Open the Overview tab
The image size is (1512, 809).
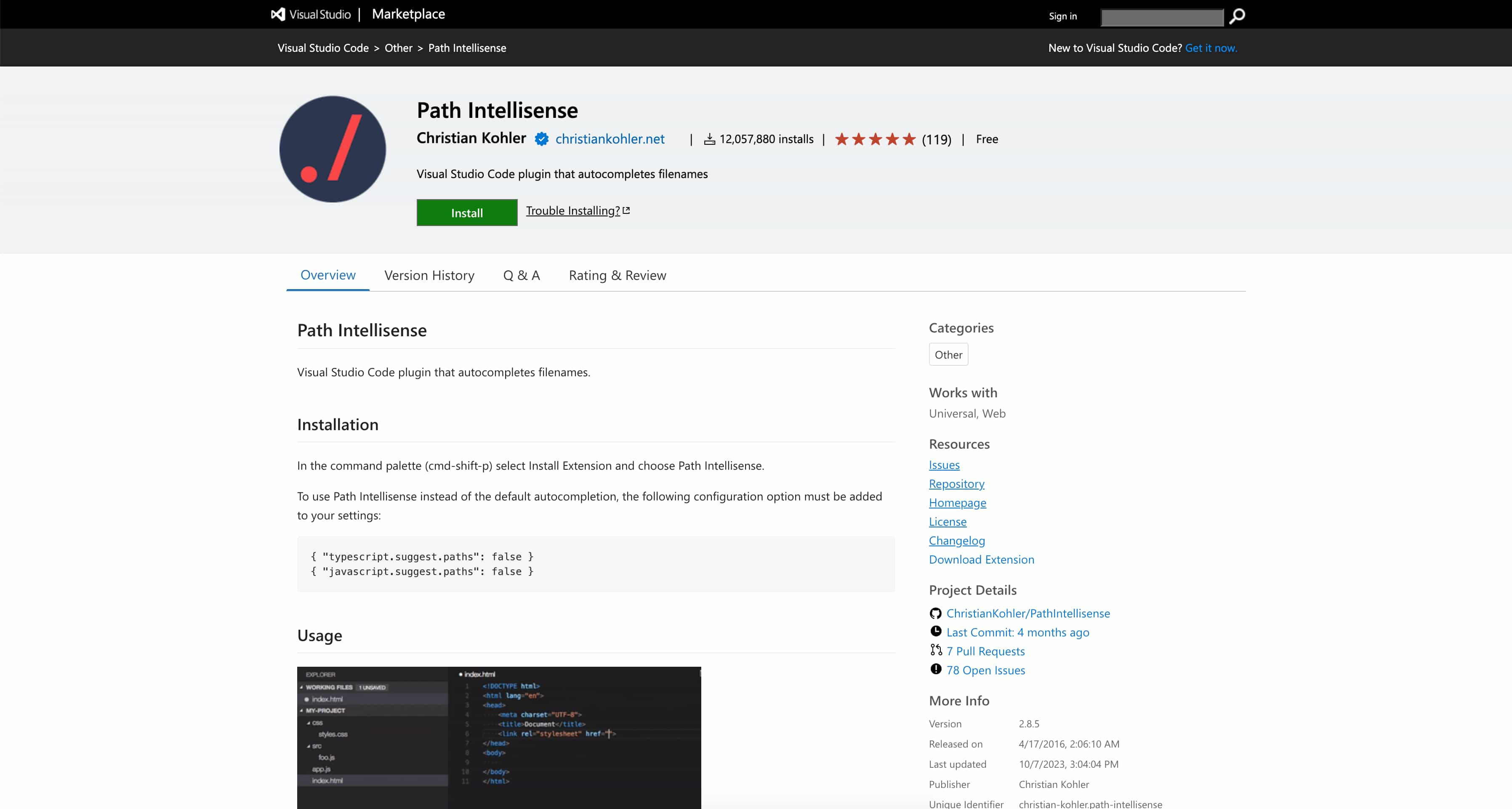pyautogui.click(x=328, y=275)
